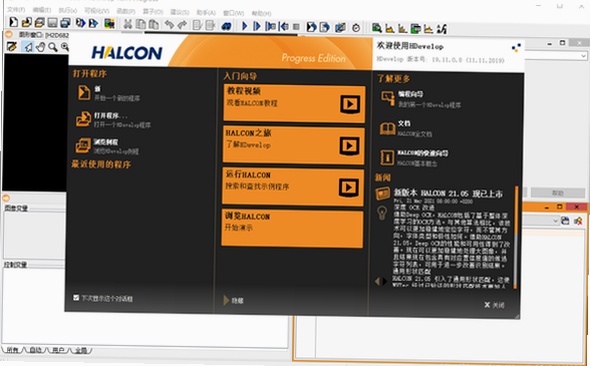Open the 运行HALCON card

pyautogui.click(x=293, y=187)
